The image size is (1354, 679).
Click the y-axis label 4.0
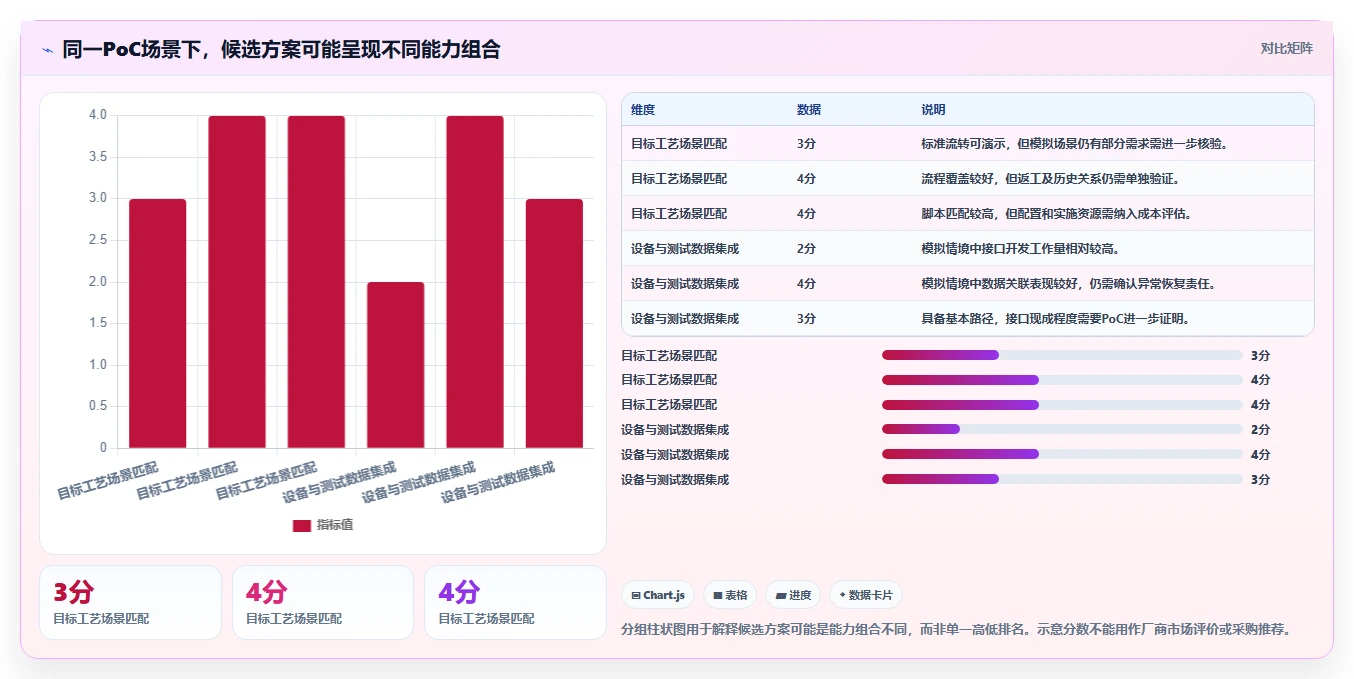click(x=97, y=115)
